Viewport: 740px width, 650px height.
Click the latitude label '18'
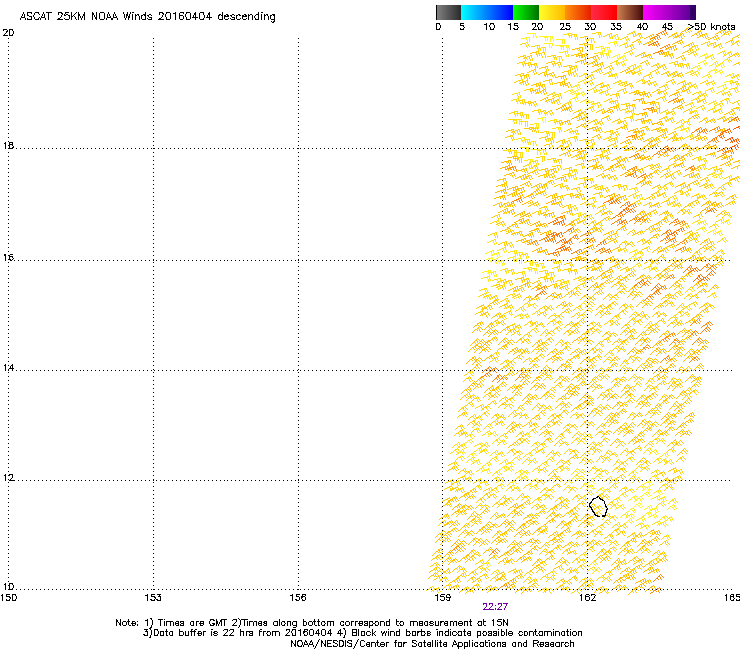click(x=8, y=146)
